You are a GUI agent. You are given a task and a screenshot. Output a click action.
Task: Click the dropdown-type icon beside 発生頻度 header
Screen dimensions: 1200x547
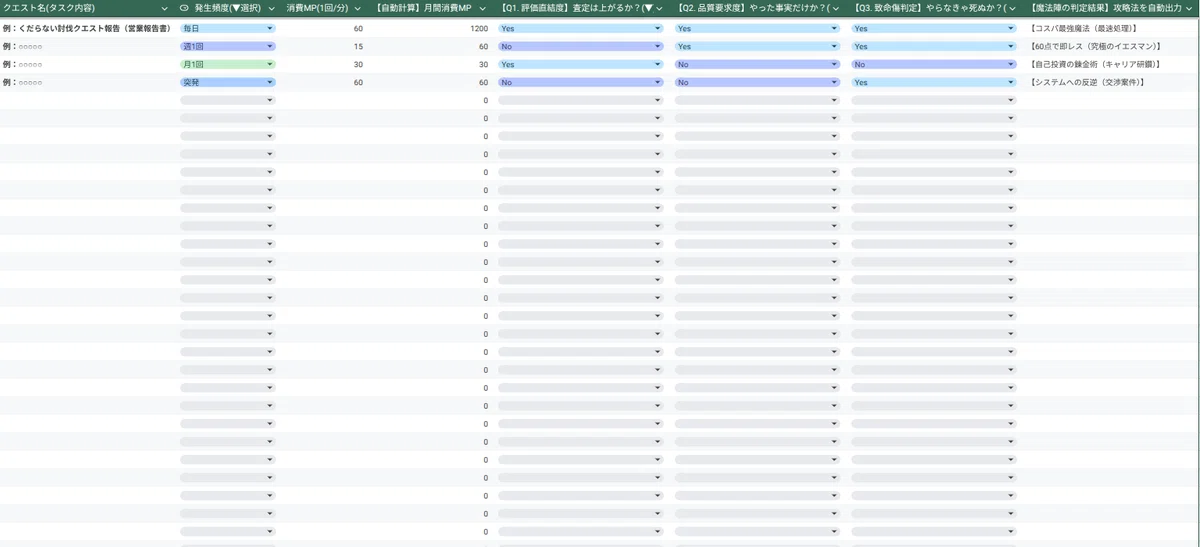(x=185, y=9)
